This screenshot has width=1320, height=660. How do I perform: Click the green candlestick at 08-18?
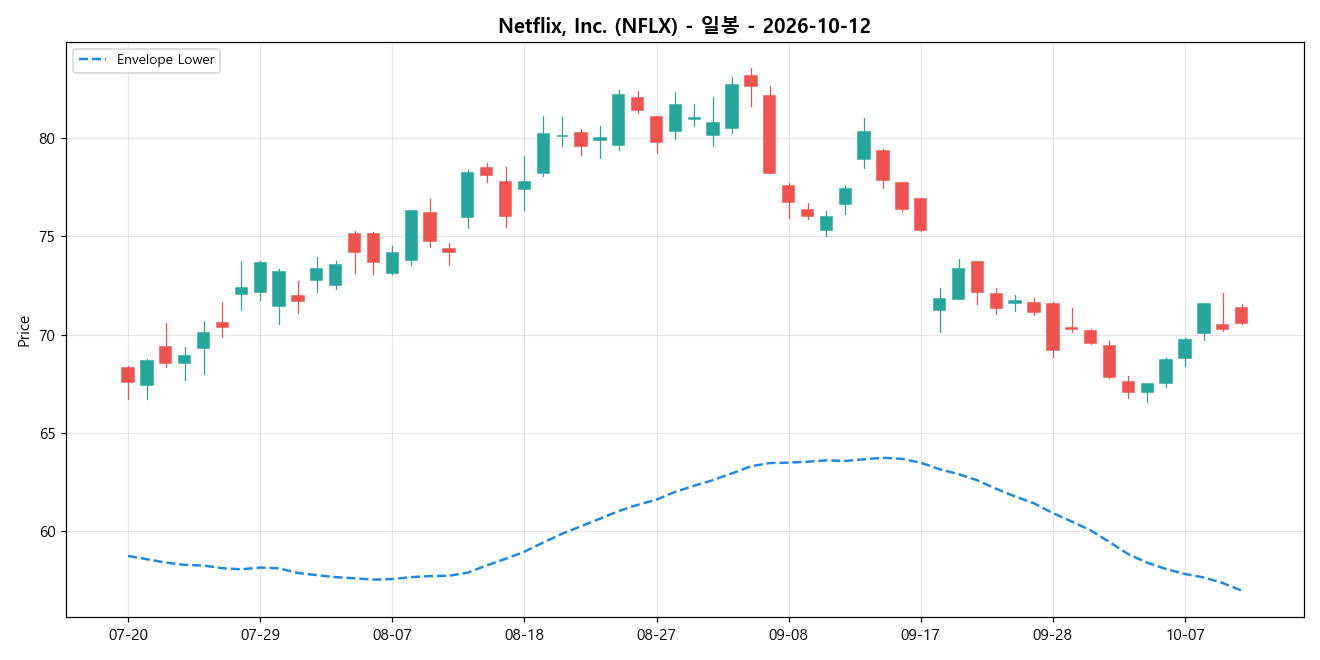coord(524,185)
